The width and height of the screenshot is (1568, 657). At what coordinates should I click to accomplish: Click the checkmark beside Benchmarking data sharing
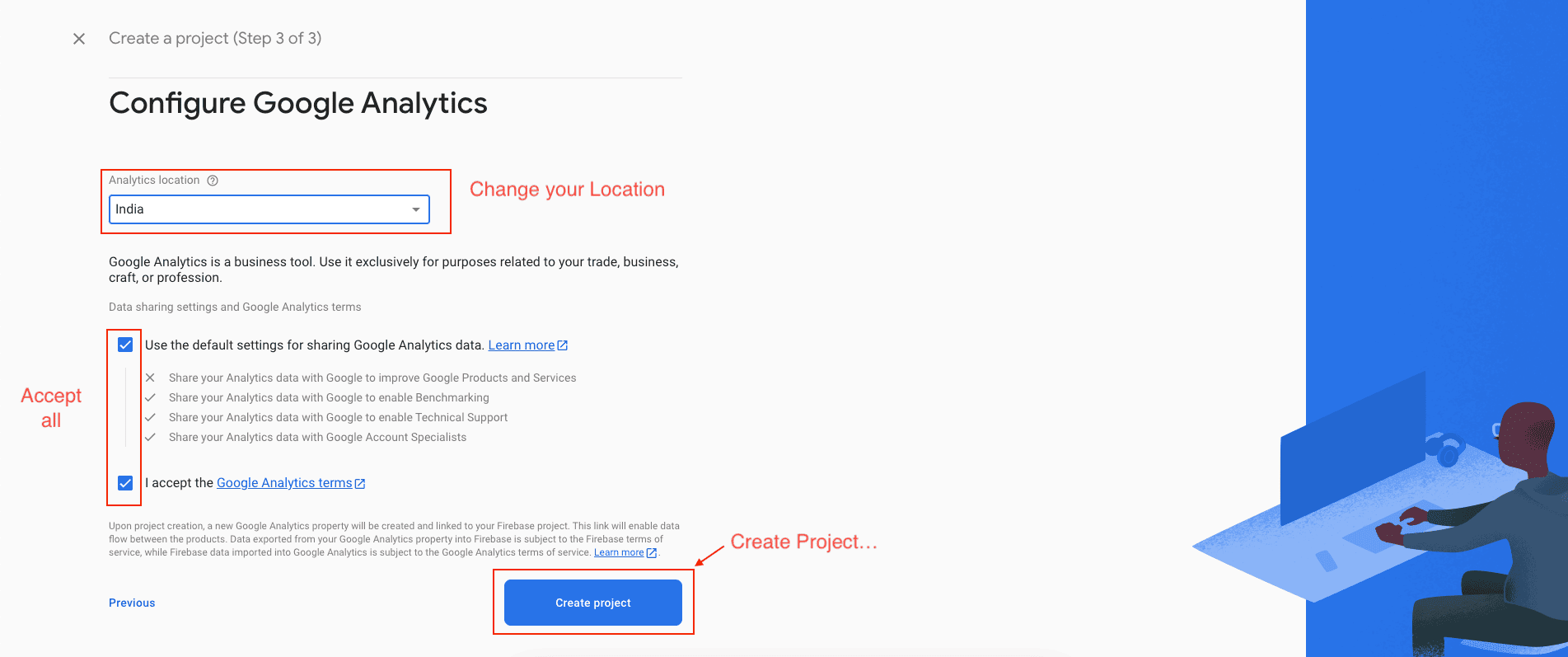click(x=150, y=397)
